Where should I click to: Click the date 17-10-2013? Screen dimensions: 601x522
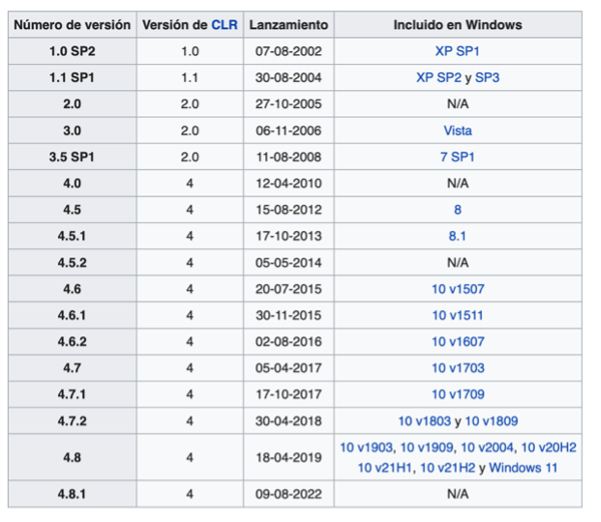pos(289,236)
